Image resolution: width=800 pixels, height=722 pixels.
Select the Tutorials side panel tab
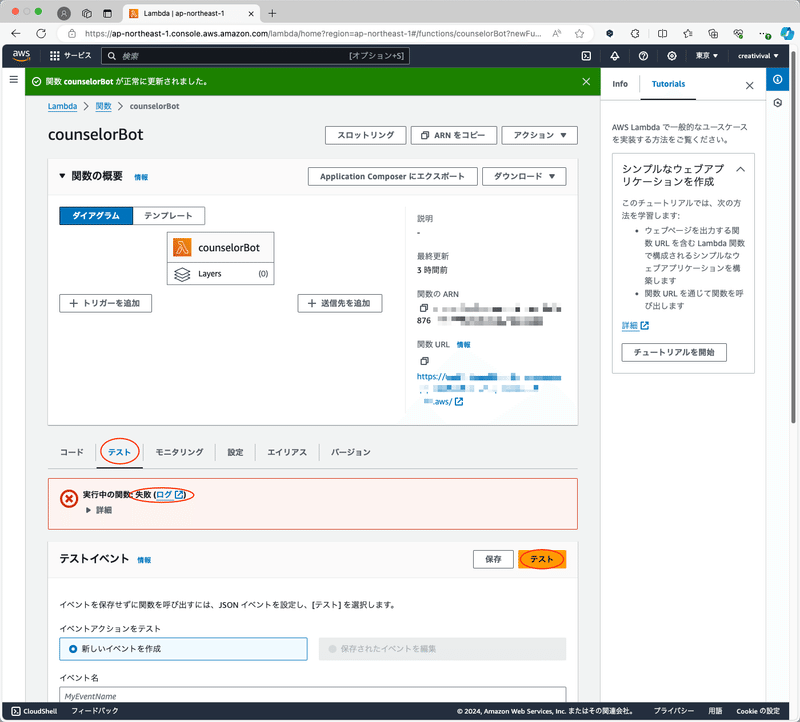(x=668, y=84)
